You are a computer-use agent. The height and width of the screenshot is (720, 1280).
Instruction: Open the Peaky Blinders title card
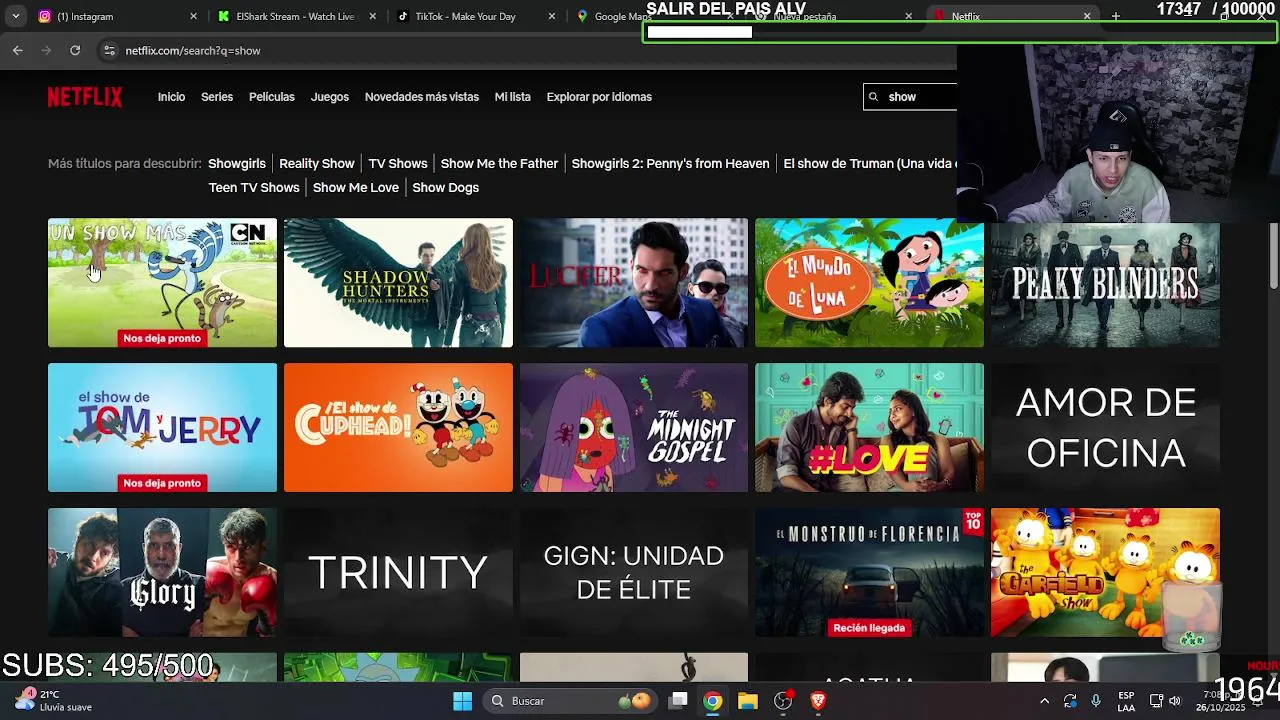tap(1105, 283)
